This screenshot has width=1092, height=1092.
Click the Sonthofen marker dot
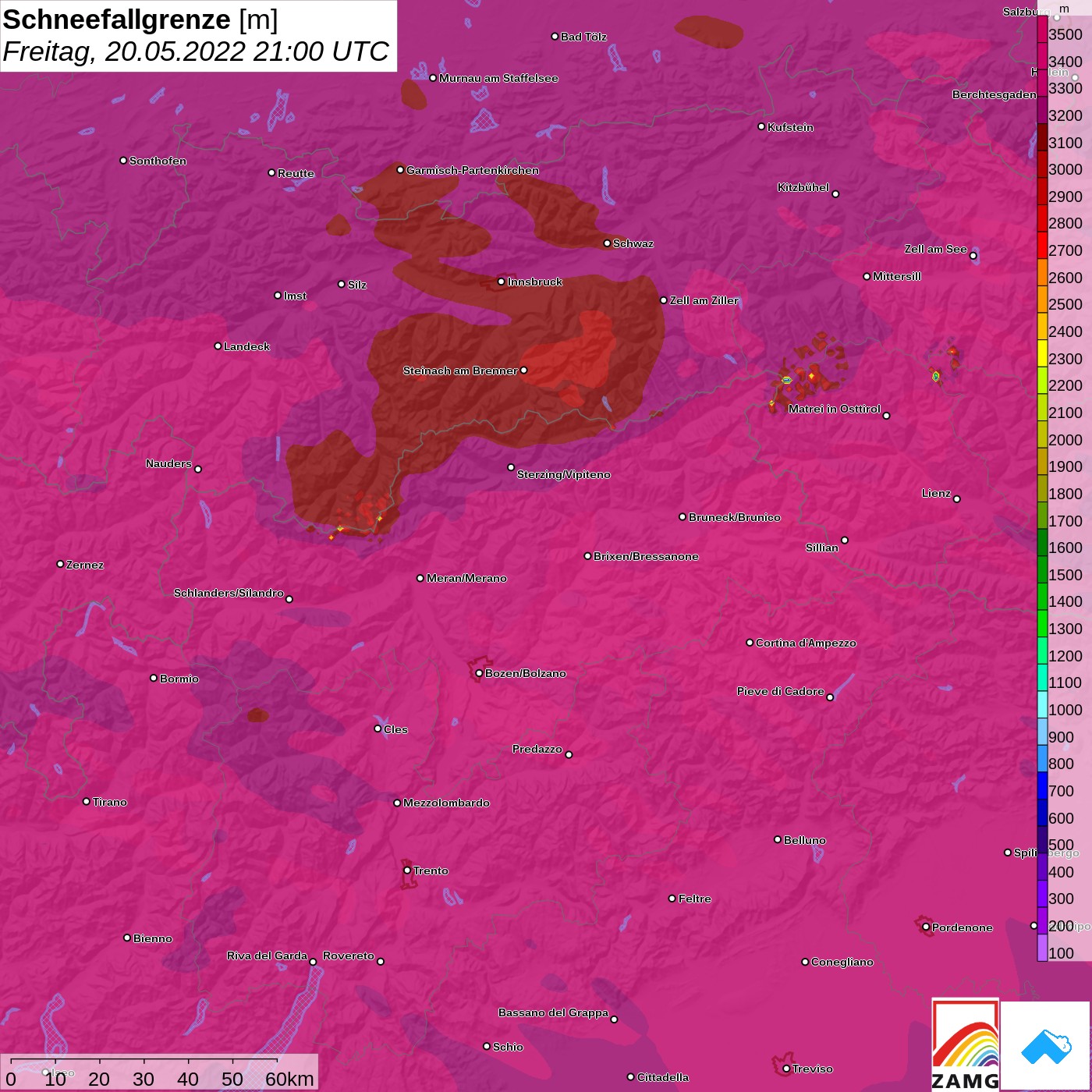(123, 161)
